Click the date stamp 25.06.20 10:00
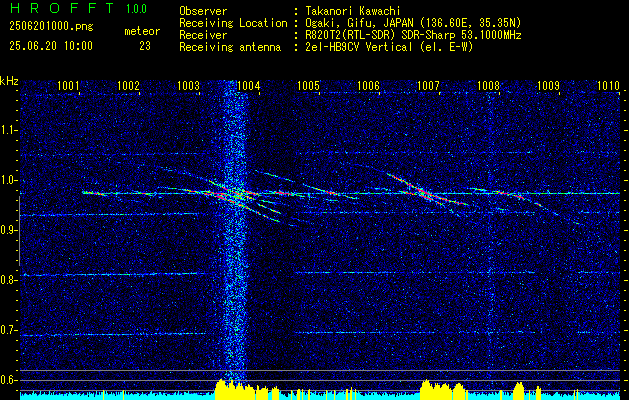This screenshot has width=629, height=400. point(51,46)
